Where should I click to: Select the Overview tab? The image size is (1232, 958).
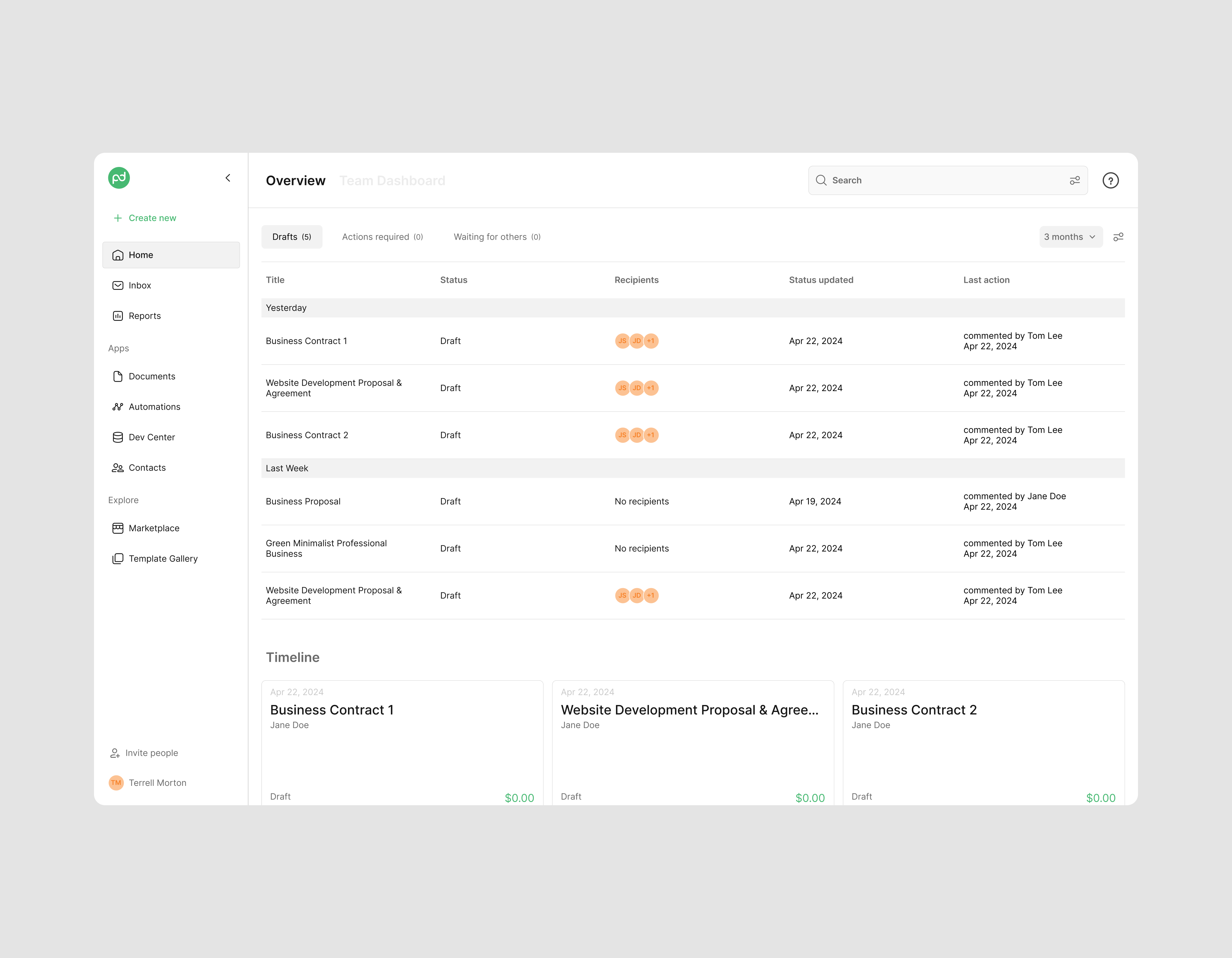point(296,180)
